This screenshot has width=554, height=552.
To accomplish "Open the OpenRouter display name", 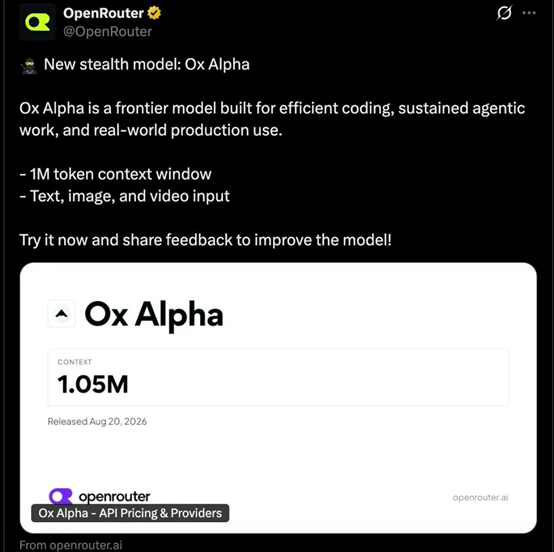I will (103, 13).
